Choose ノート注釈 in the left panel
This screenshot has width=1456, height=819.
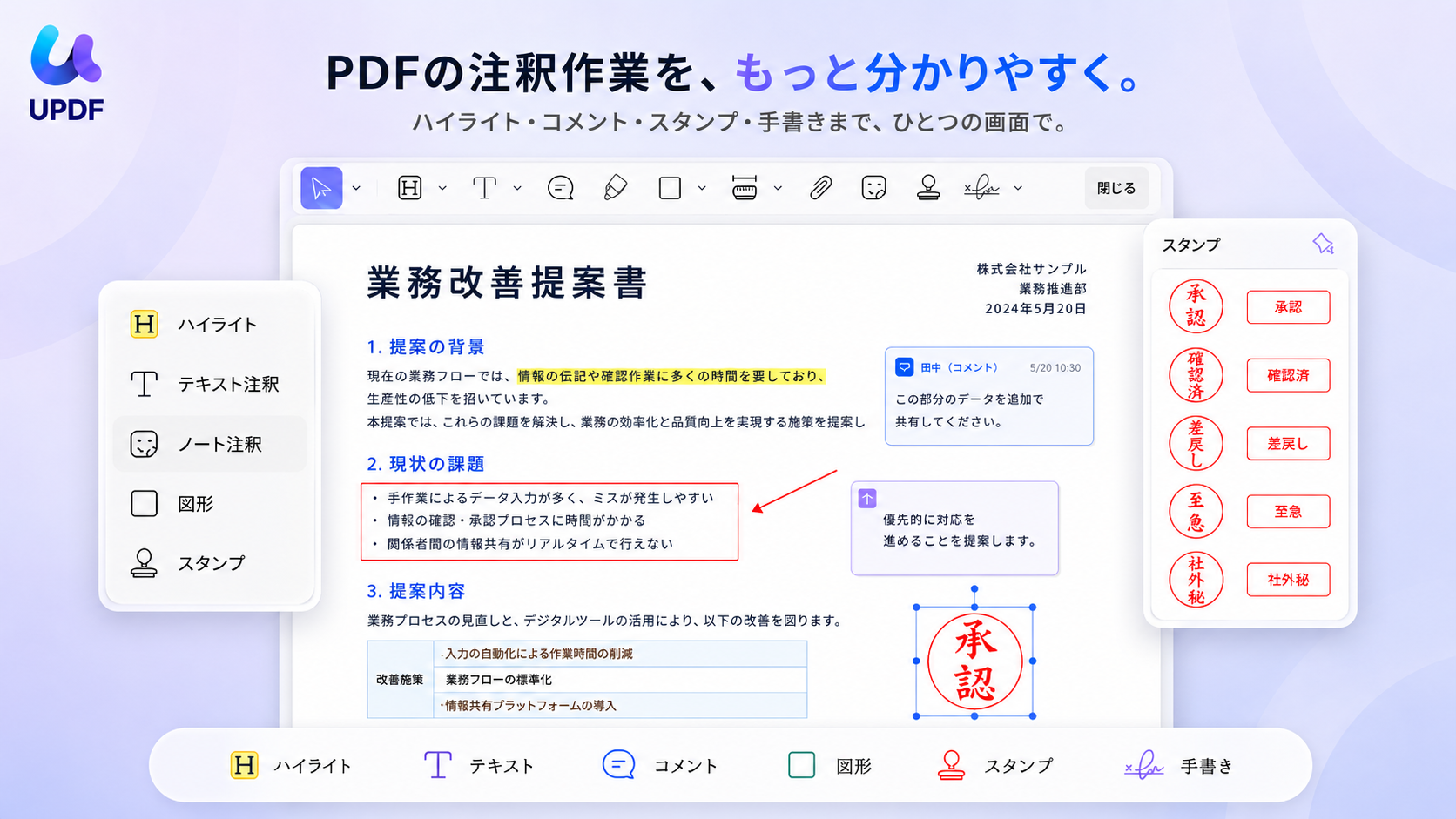[210, 444]
